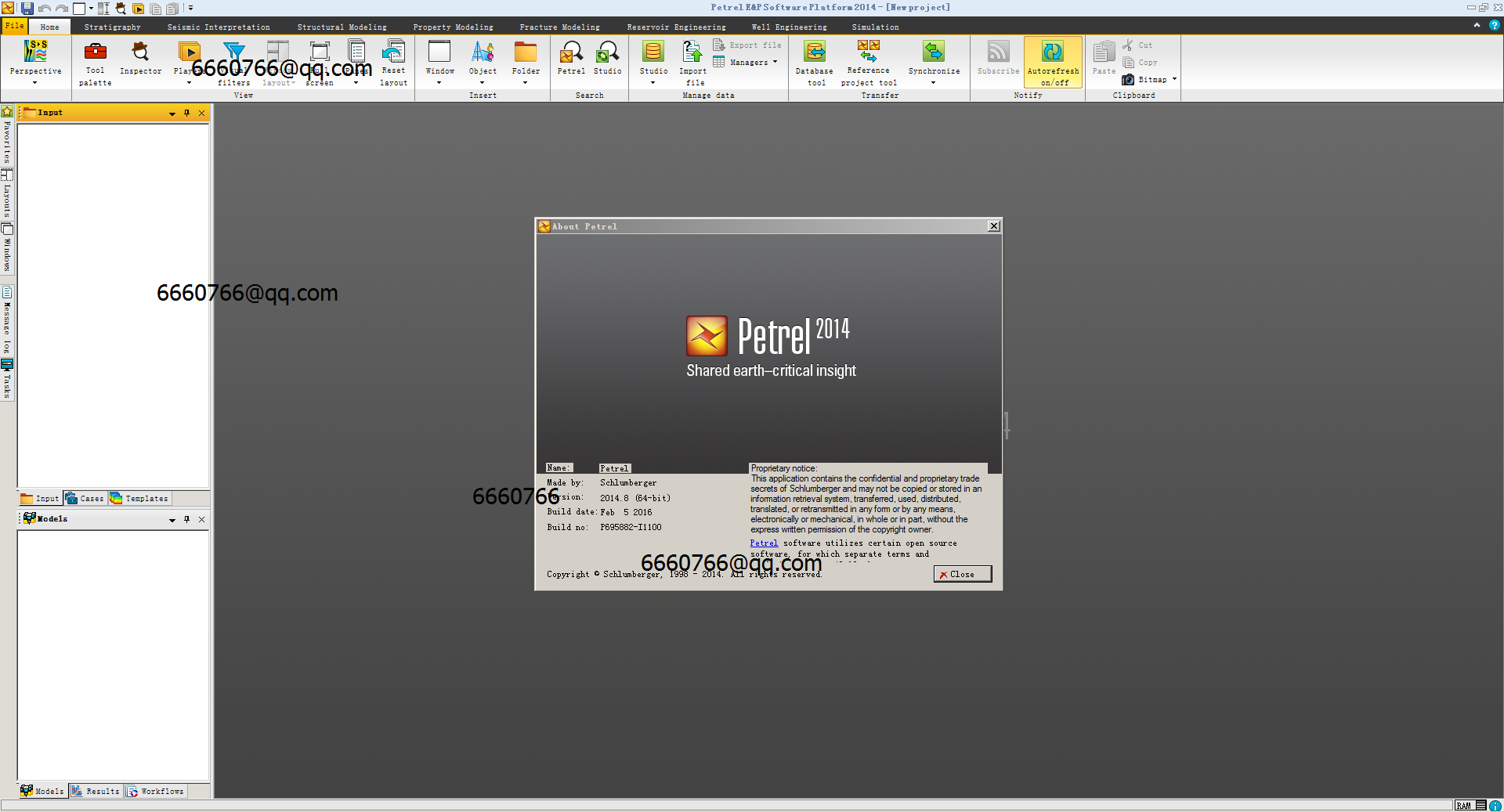Open the Database tool
The height and width of the screenshot is (812, 1504).
point(815,63)
